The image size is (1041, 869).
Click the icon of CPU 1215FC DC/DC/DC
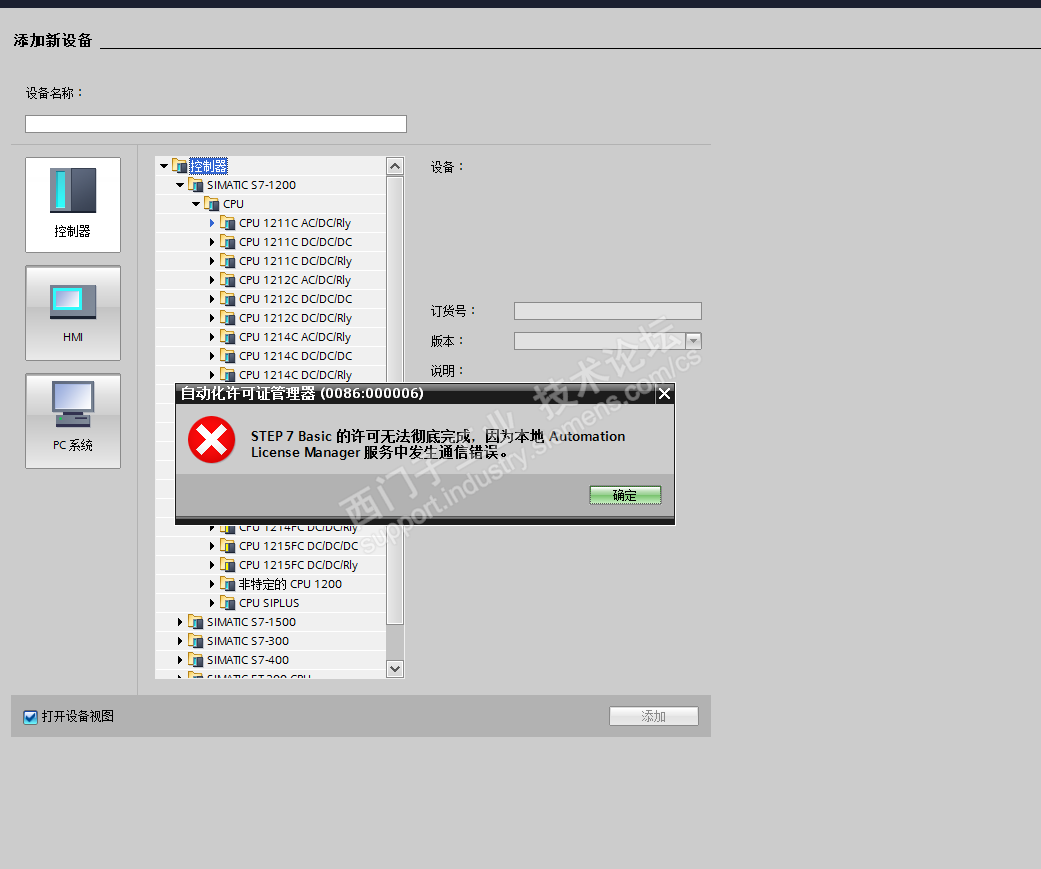[x=228, y=546]
